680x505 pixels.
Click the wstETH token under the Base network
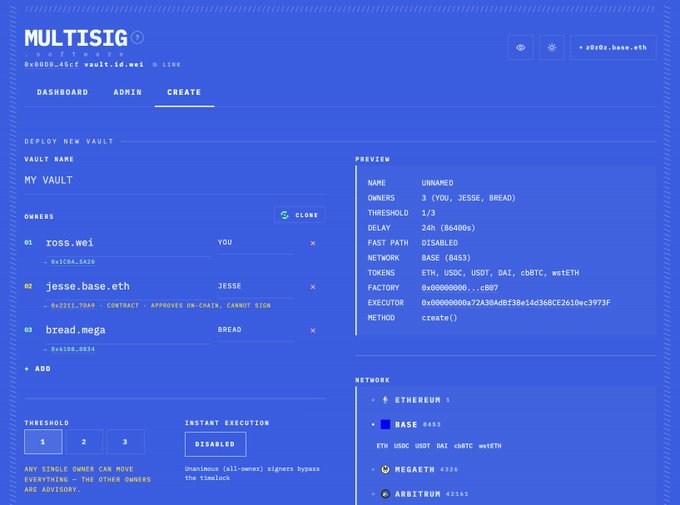pyautogui.click(x=490, y=446)
